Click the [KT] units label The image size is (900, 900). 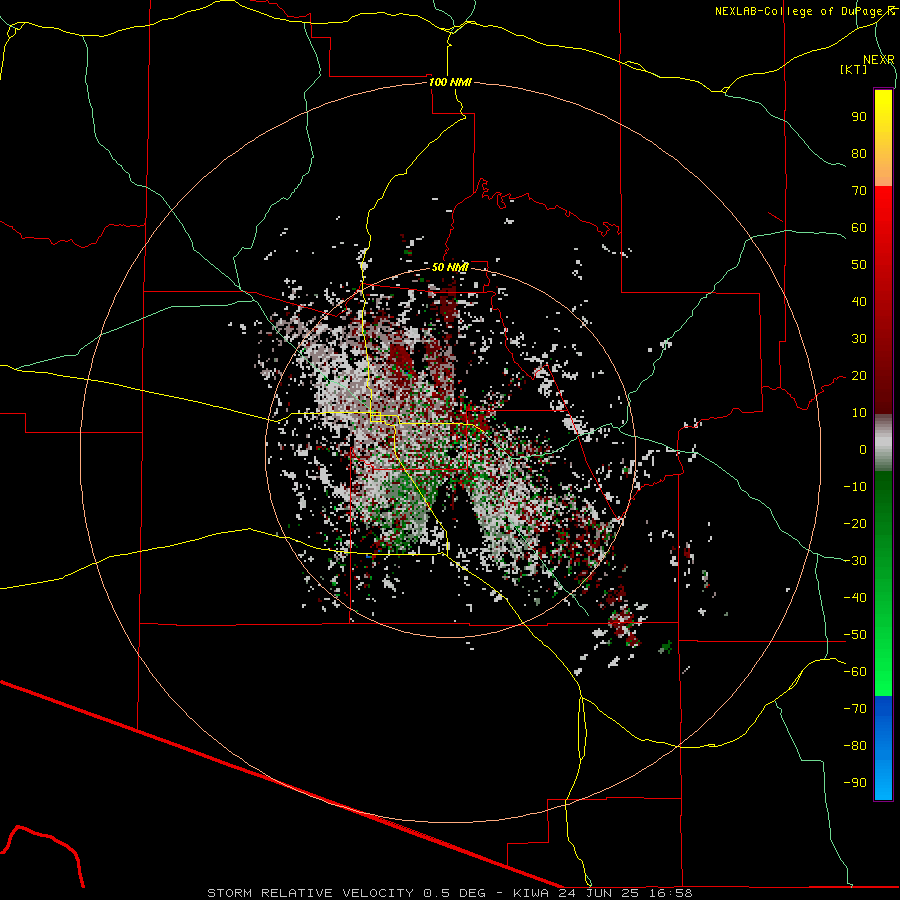(854, 69)
